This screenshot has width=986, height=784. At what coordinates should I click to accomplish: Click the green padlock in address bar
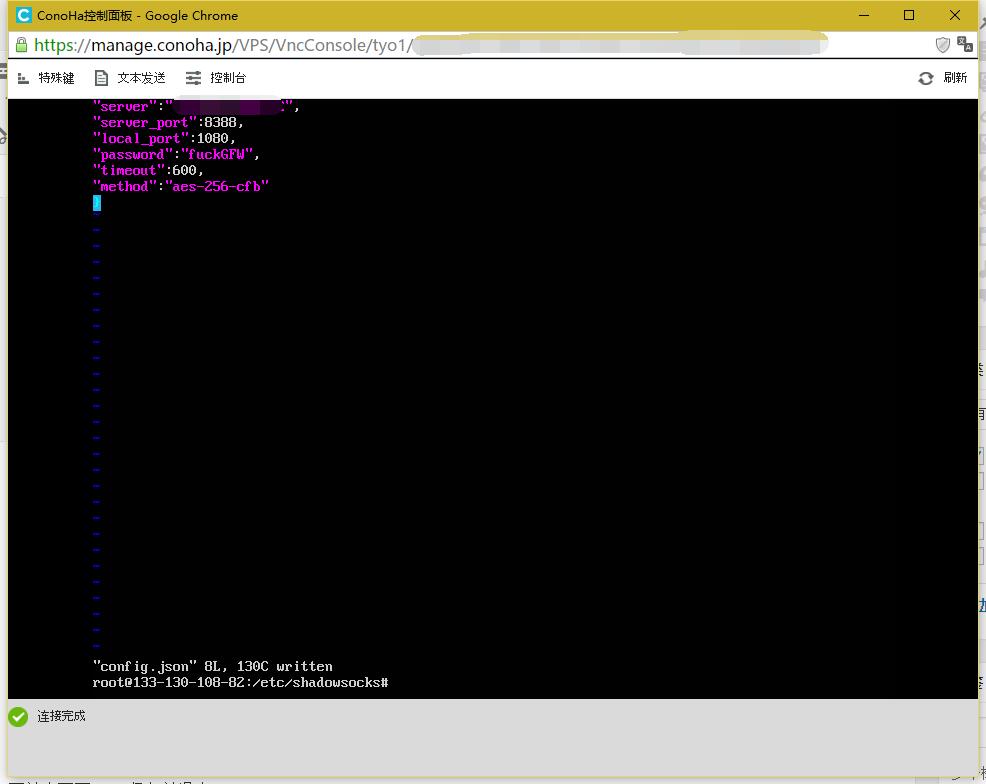21,45
